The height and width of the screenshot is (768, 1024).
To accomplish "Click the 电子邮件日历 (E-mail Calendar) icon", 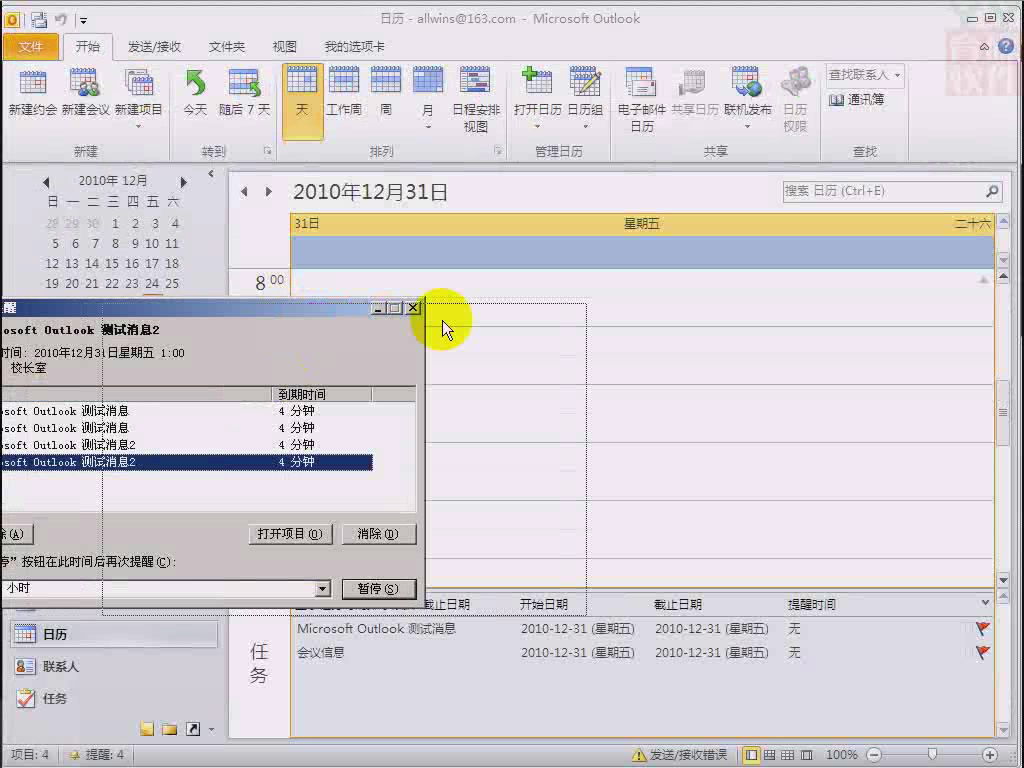I will [x=641, y=100].
